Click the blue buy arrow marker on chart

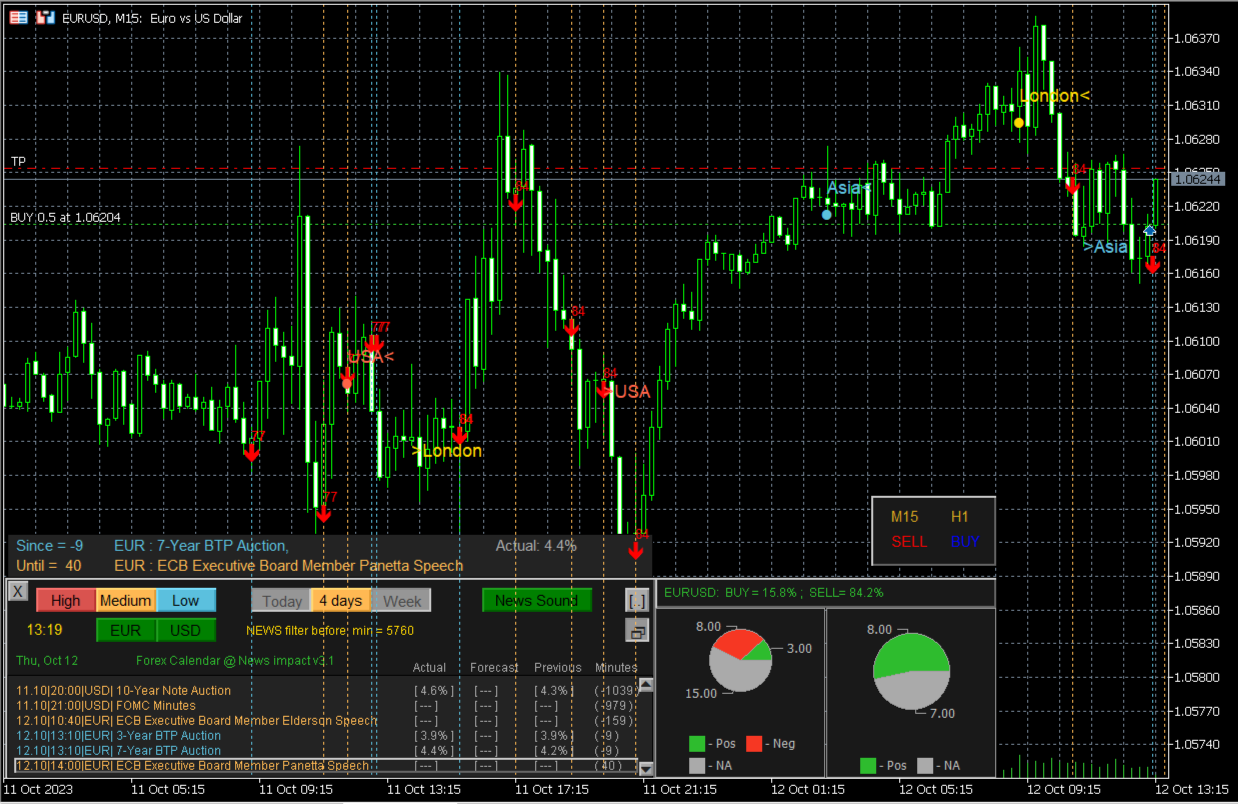coord(1149,231)
